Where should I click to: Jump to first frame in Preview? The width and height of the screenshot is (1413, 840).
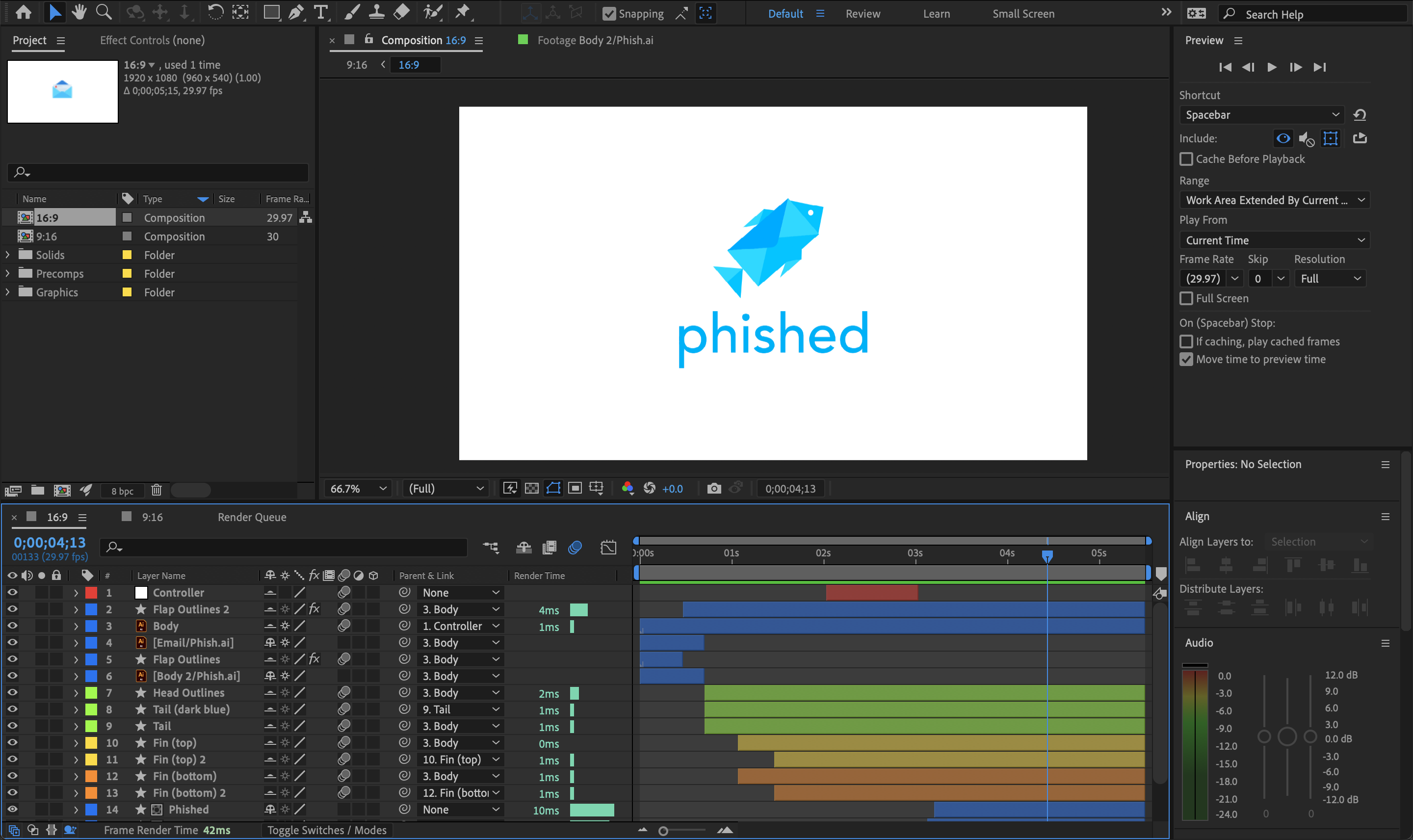click(1225, 67)
